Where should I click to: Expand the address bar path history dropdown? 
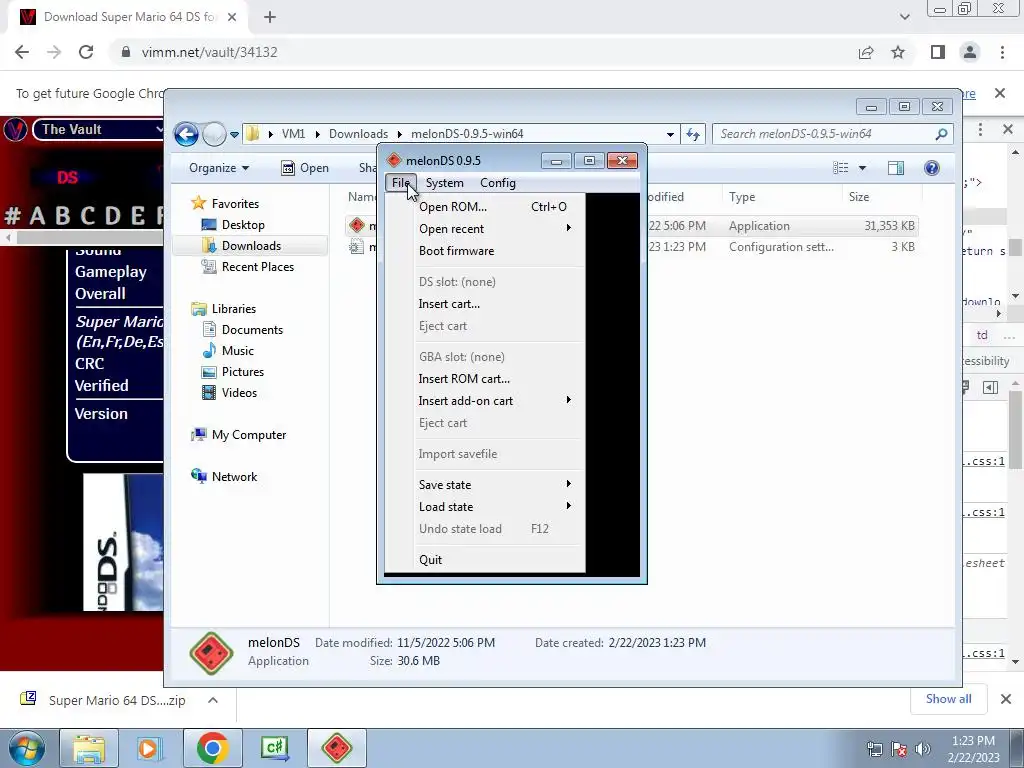(x=670, y=134)
